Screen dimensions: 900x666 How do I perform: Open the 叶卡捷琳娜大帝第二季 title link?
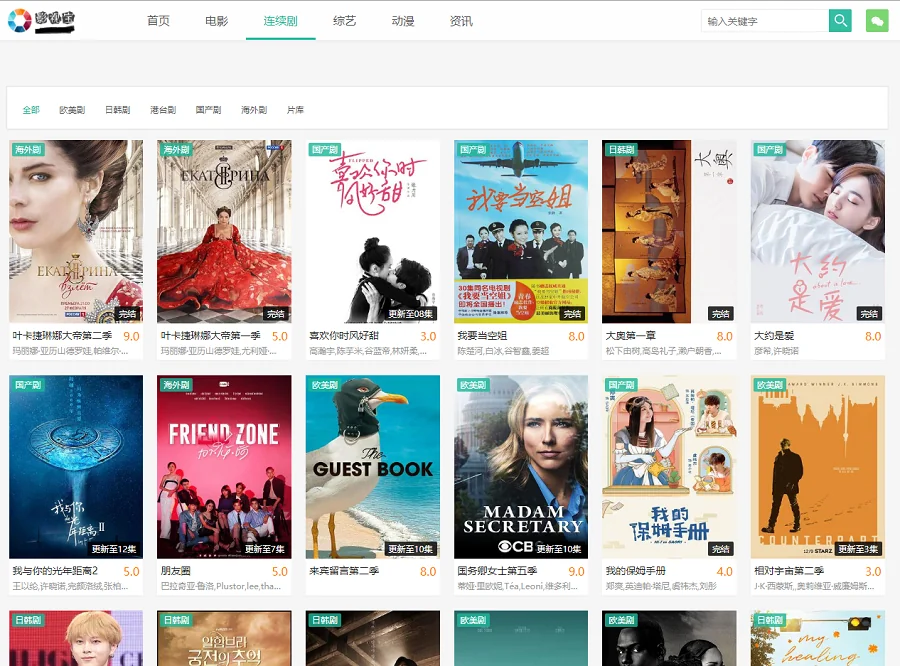point(62,336)
